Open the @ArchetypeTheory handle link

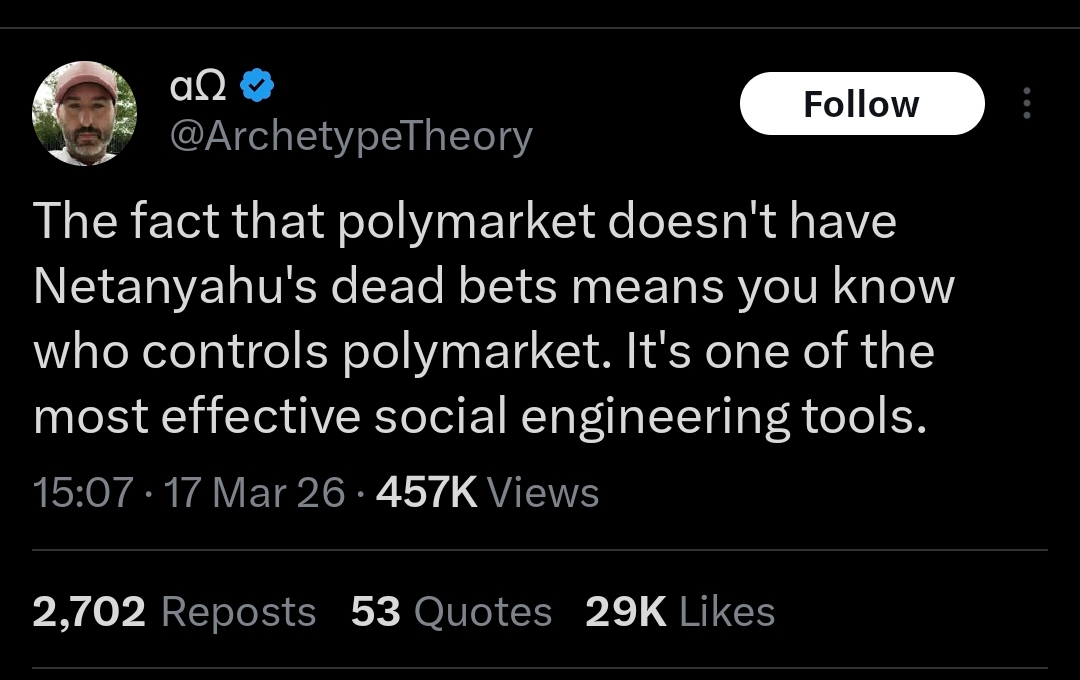[x=351, y=136]
